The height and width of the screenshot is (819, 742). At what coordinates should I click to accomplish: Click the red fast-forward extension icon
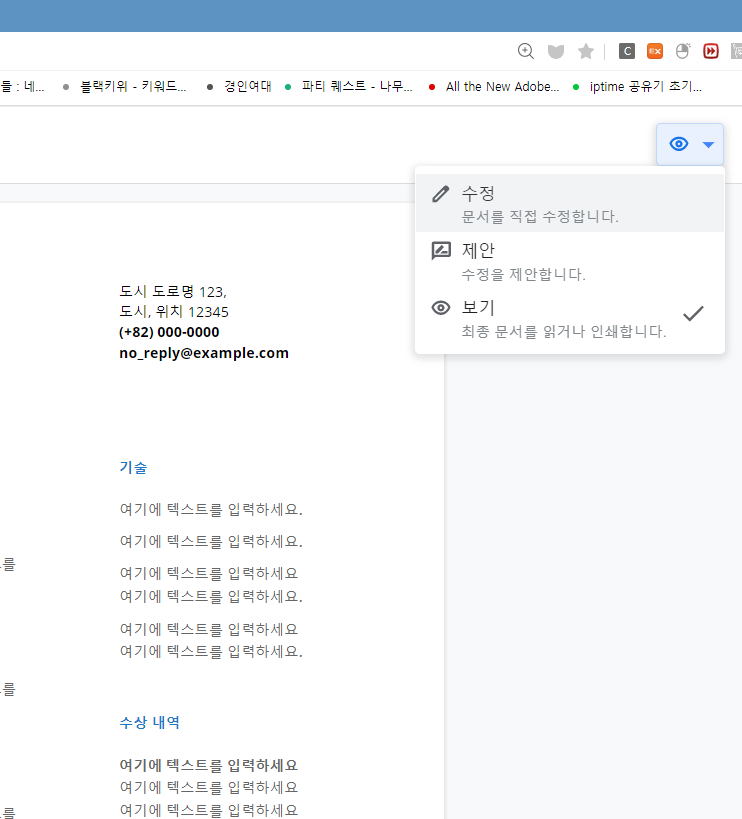[x=711, y=51]
